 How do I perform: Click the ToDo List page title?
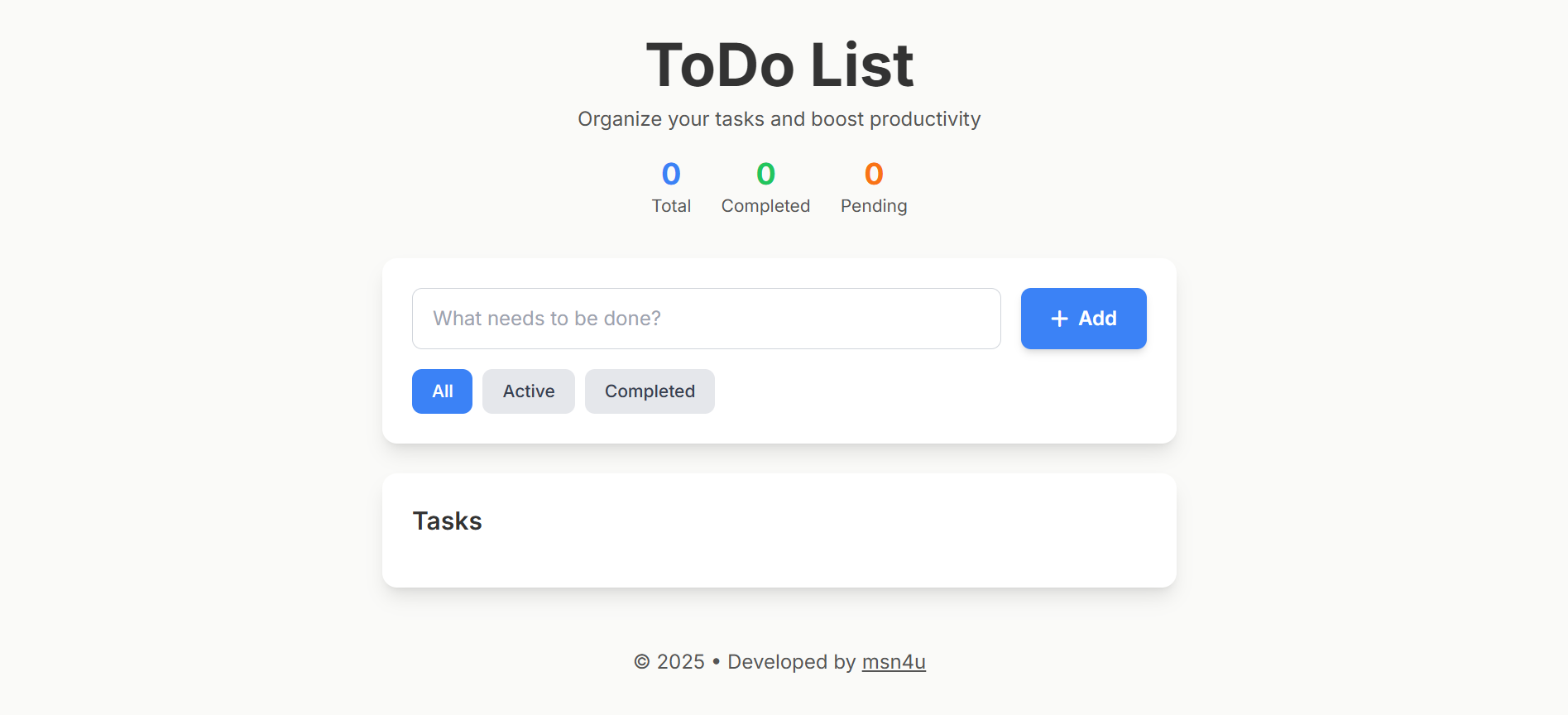(779, 65)
